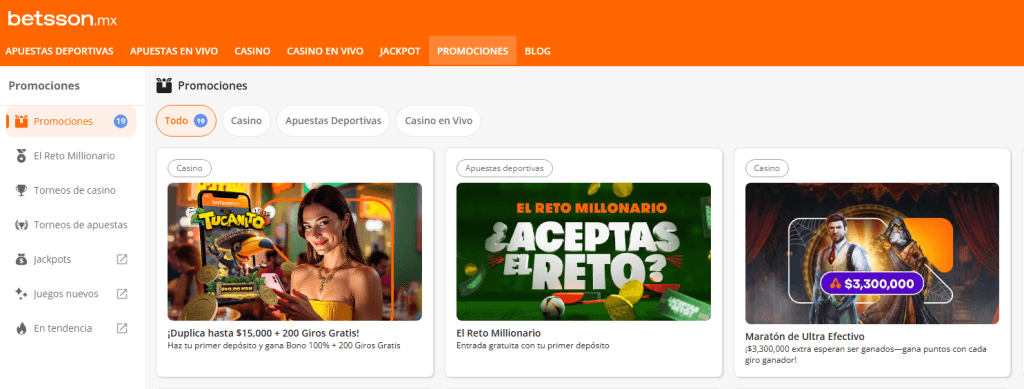Click card title El Reto Millionario
This screenshot has height=389, width=1024.
498,333
